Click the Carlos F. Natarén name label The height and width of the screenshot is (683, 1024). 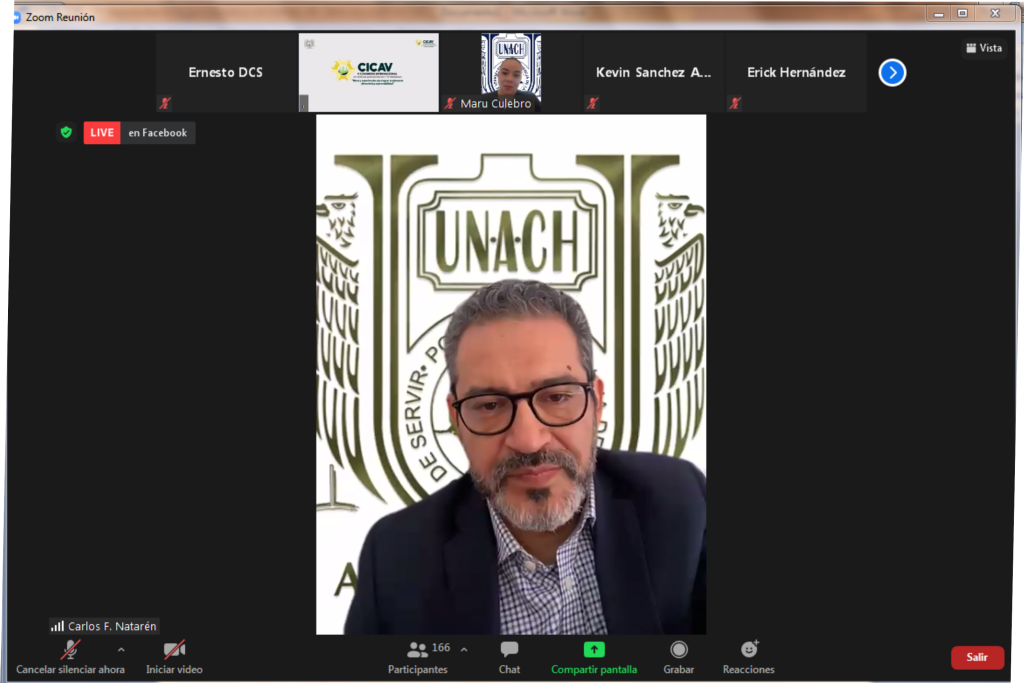click(112, 626)
